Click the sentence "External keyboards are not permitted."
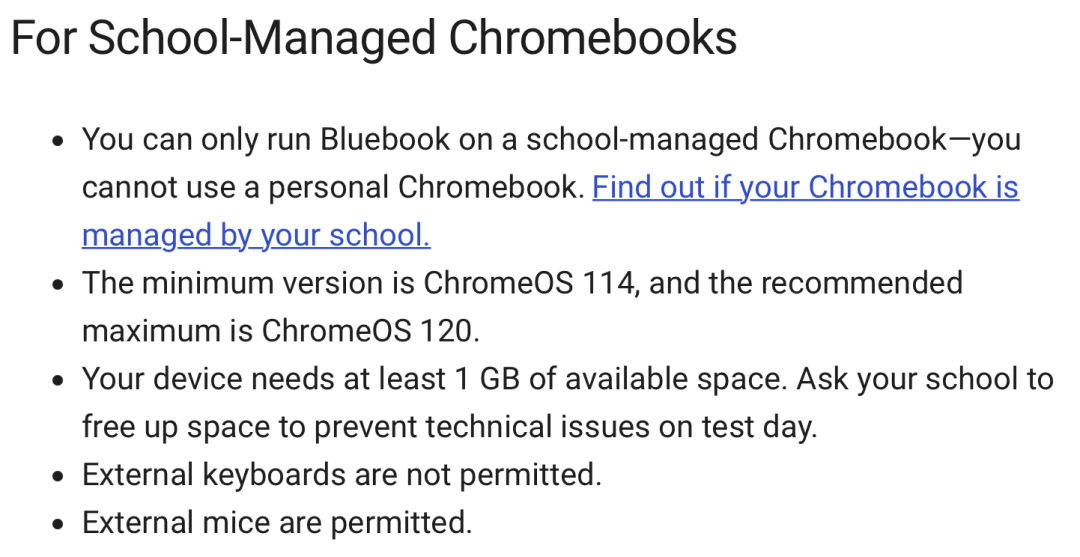This screenshot has height=557, width=1080. (x=342, y=474)
